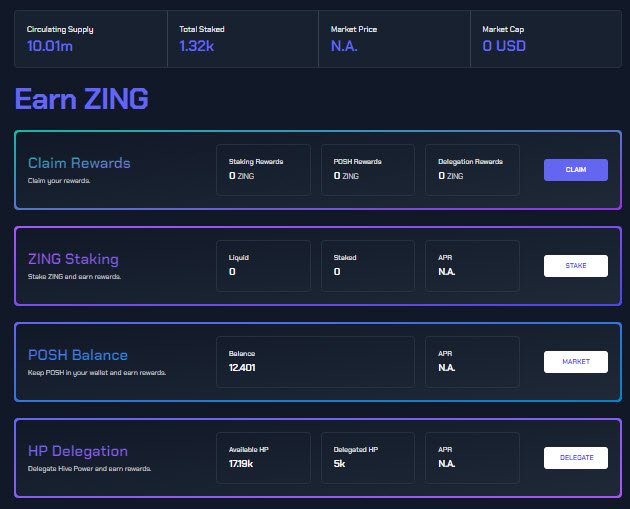Viewport: 630px width, 509px height.
Task: Click the Staking Rewards 0 ZING box
Action: [264, 170]
